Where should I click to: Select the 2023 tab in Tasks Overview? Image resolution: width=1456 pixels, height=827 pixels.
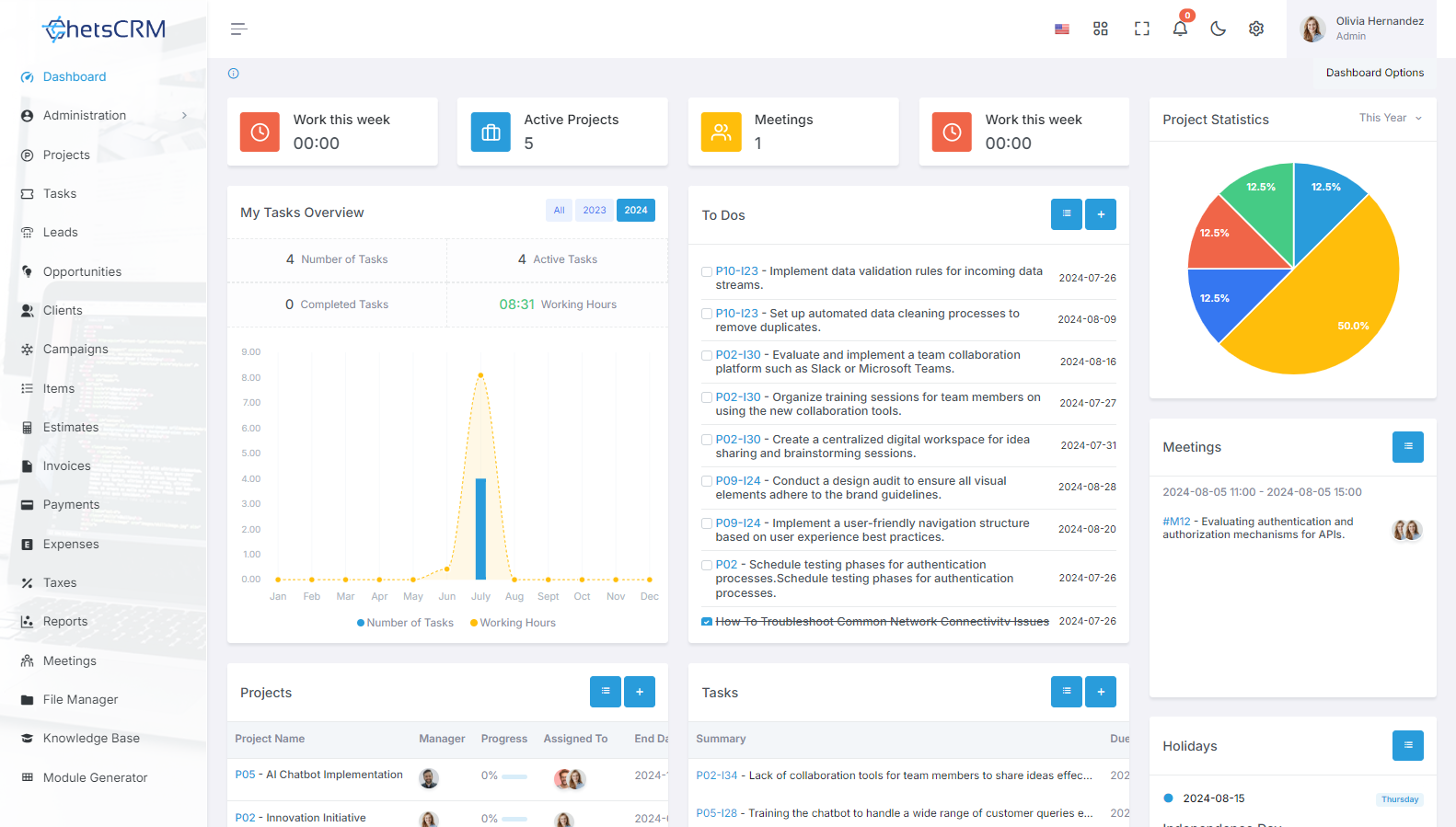595,211
